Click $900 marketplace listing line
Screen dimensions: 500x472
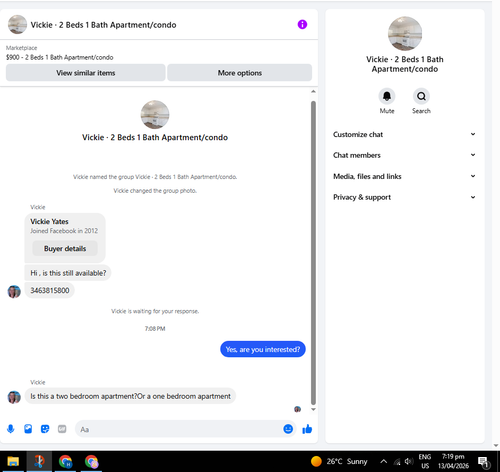coord(59,57)
